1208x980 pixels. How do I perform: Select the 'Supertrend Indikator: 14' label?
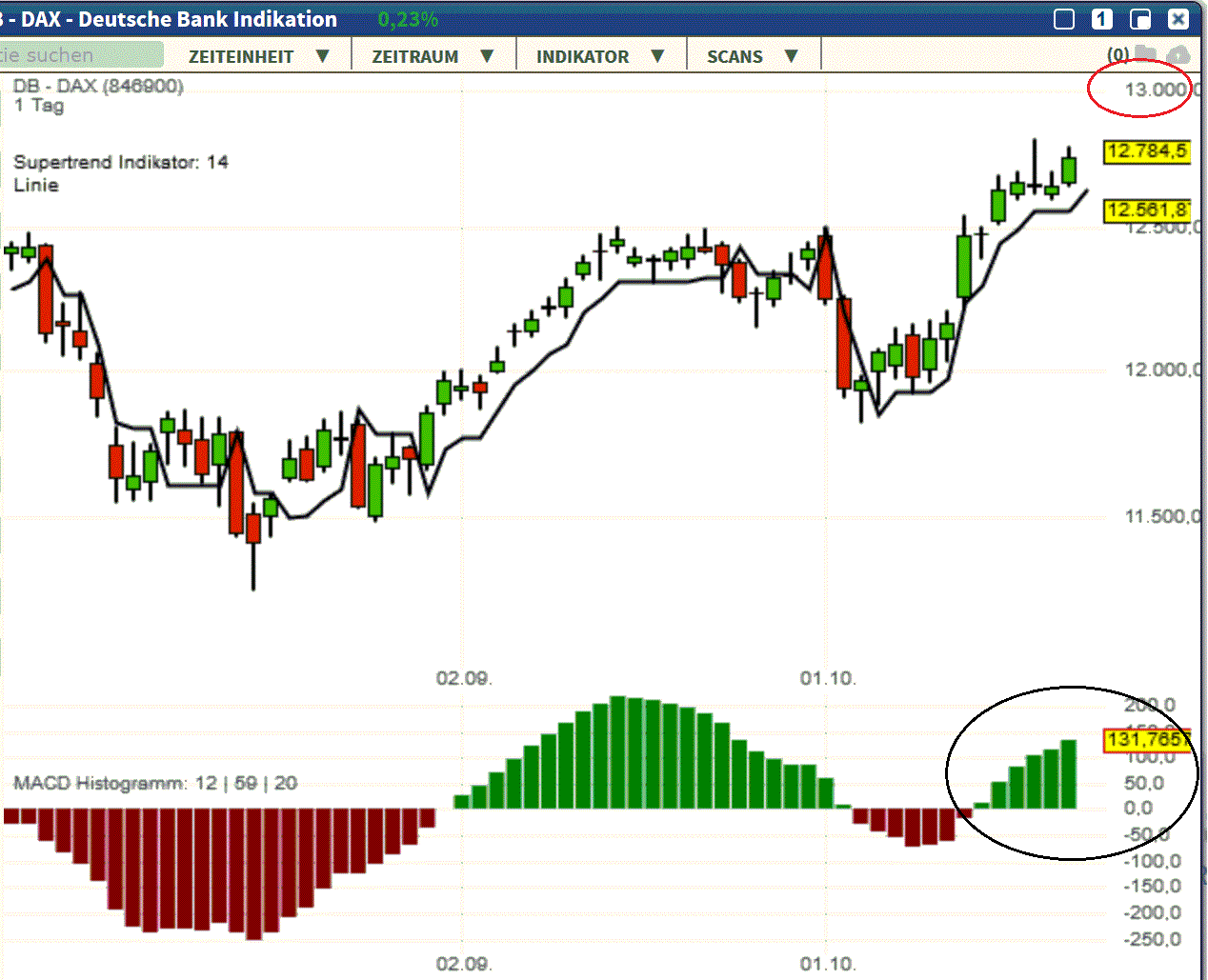(x=121, y=162)
